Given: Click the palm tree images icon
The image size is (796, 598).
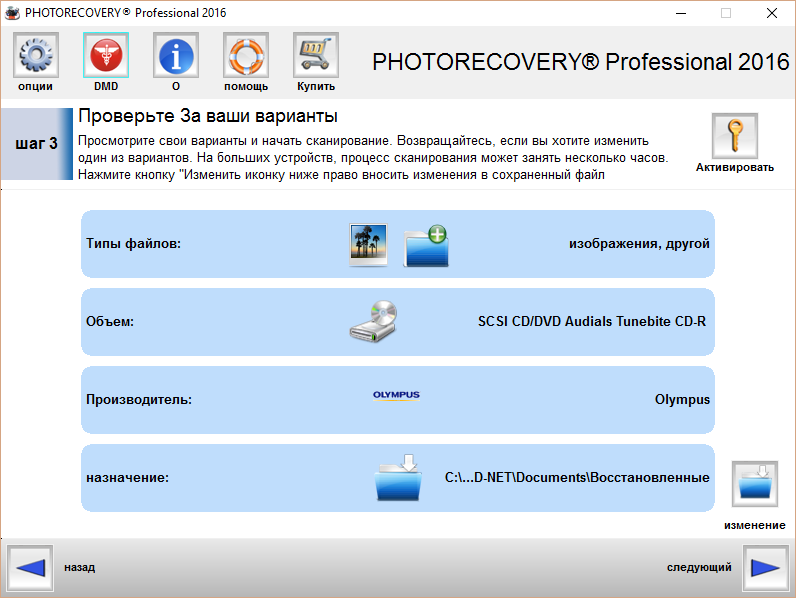Looking at the screenshot, I should click(369, 244).
